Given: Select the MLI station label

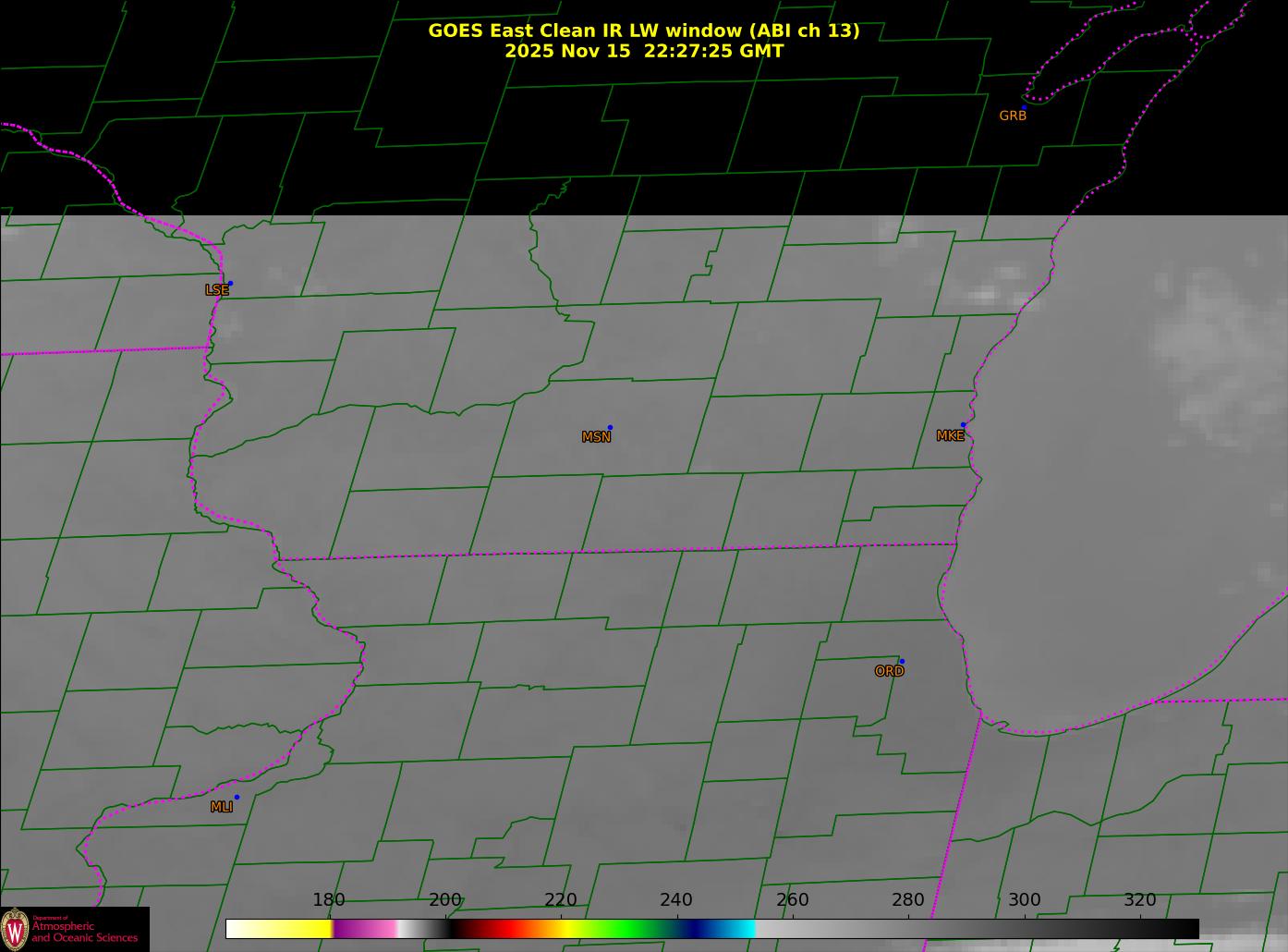Looking at the screenshot, I should tap(222, 807).
